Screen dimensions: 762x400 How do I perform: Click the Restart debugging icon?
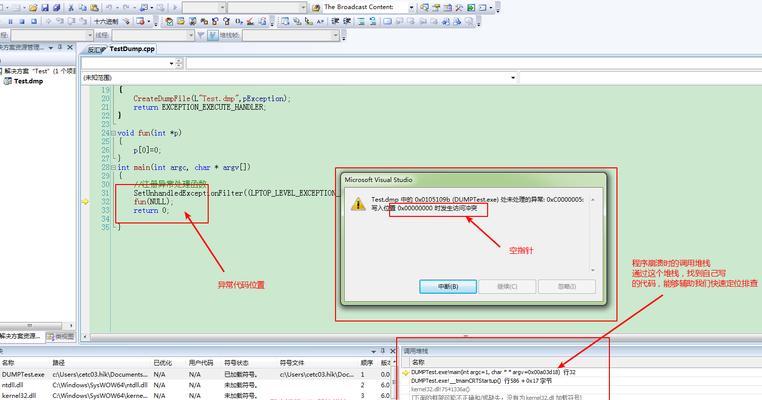click(x=34, y=21)
